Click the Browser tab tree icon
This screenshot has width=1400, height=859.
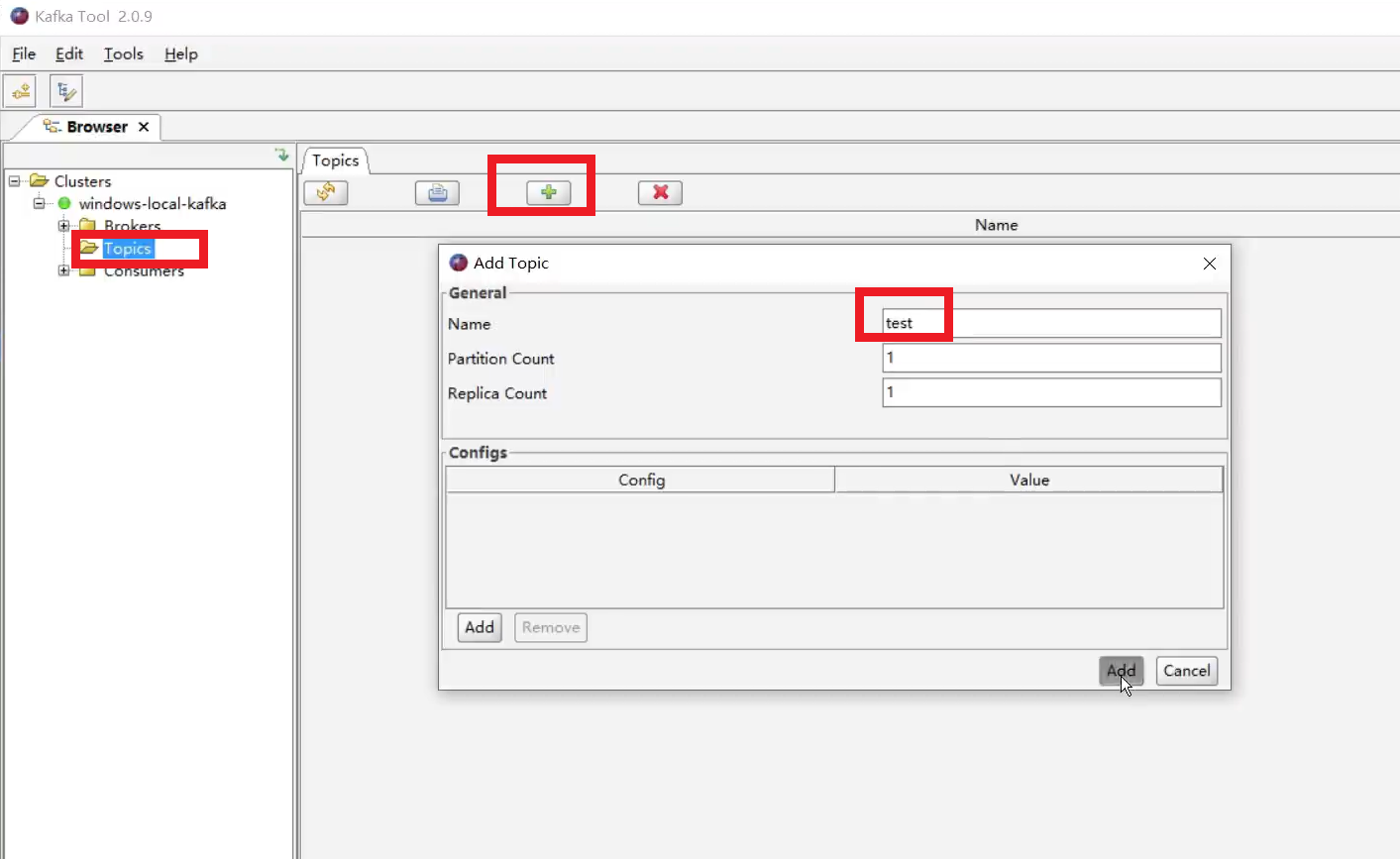(x=52, y=126)
